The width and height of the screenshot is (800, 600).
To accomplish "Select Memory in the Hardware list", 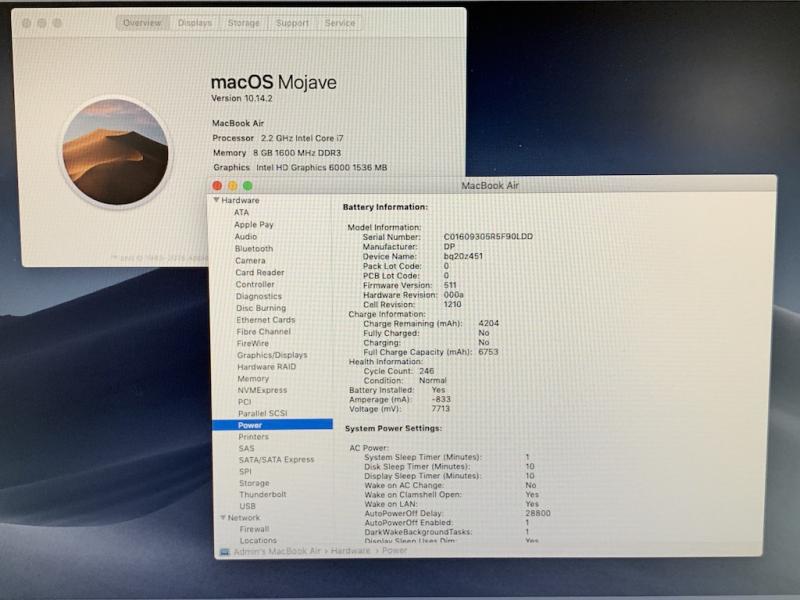I will (253, 378).
